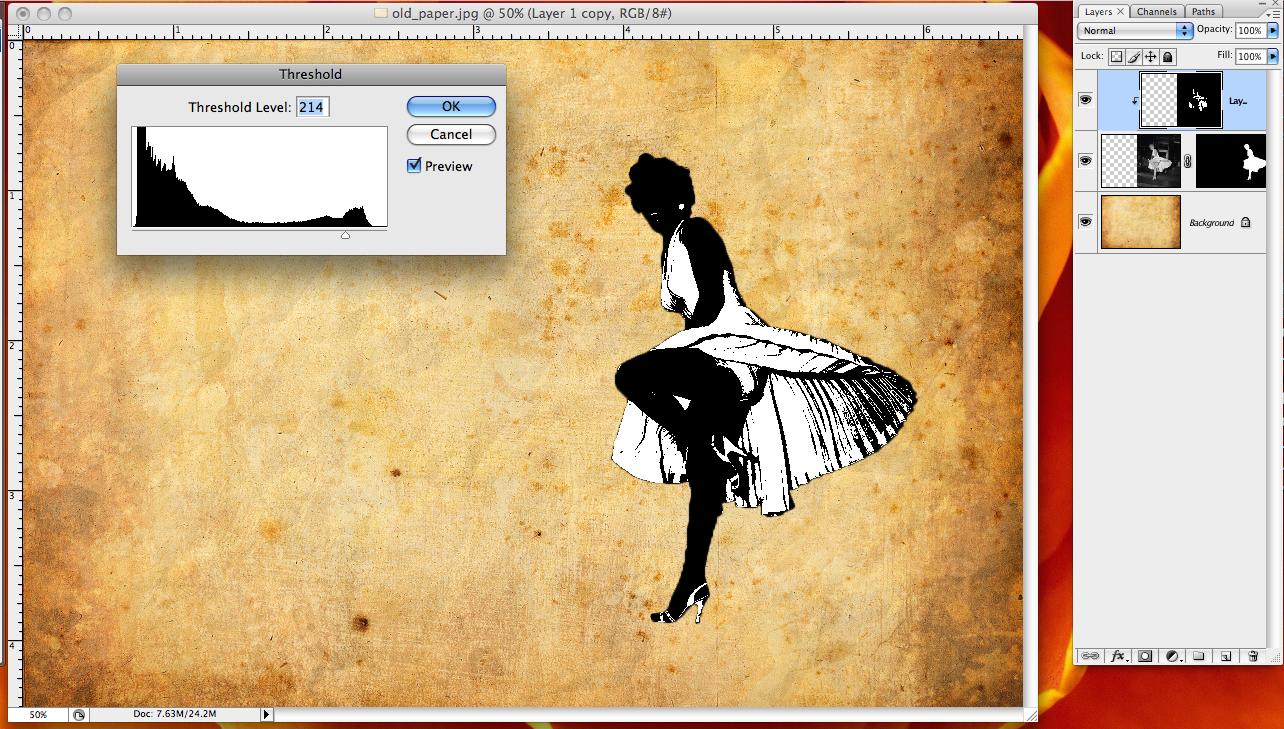Open the layer style fx menu
1284x729 pixels.
click(1119, 656)
